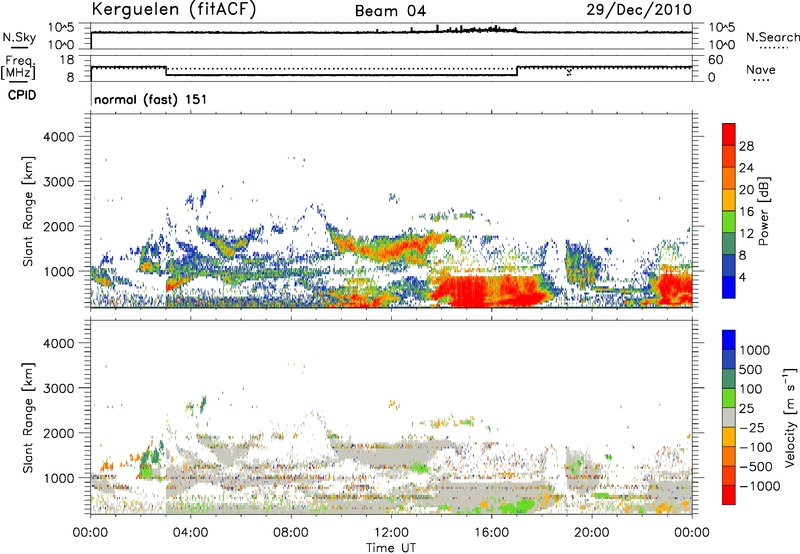Select the 4 value on the Power colorbar
The width and height of the screenshot is (800, 554).
pyautogui.click(x=742, y=277)
